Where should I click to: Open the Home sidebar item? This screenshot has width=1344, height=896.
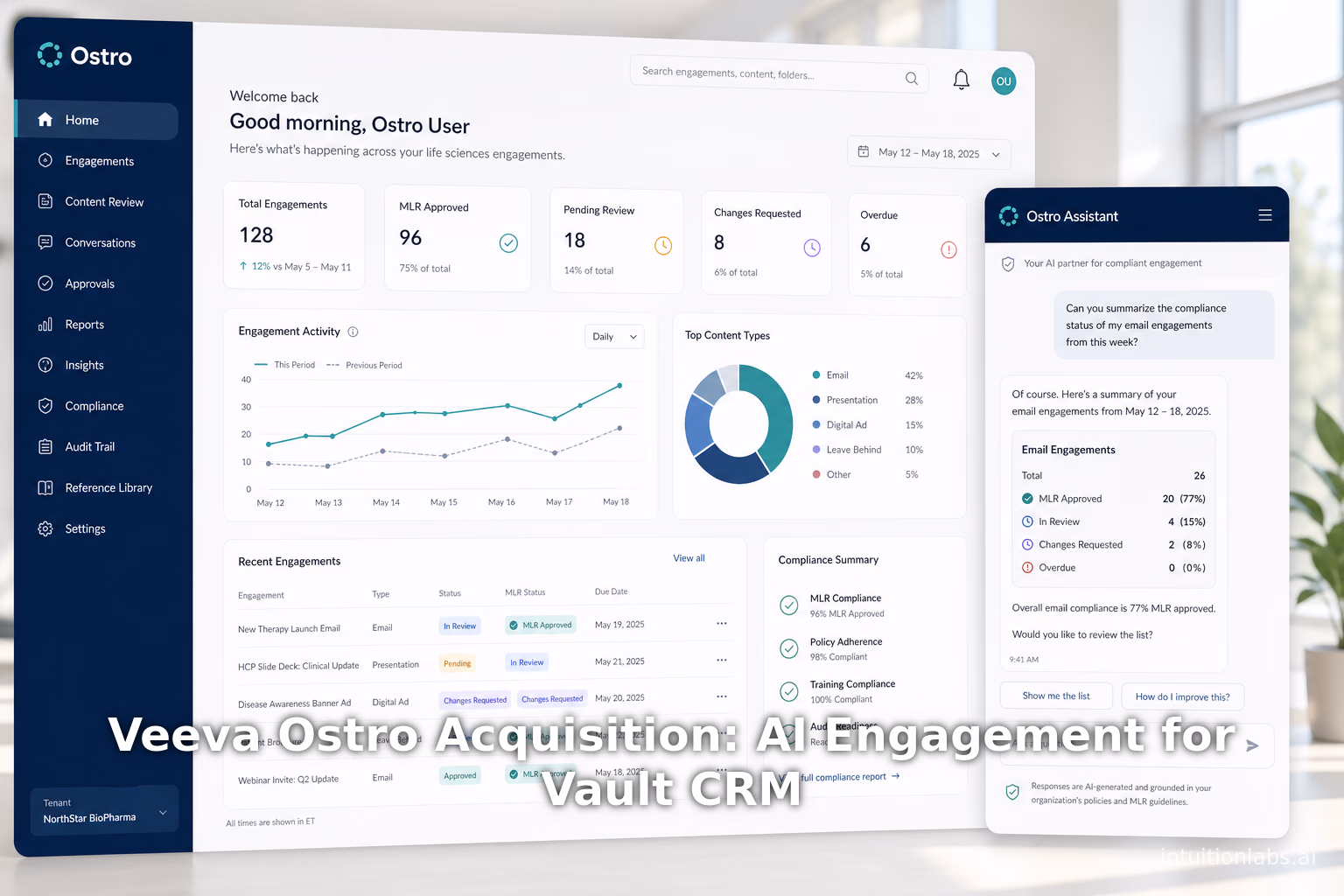(x=96, y=120)
